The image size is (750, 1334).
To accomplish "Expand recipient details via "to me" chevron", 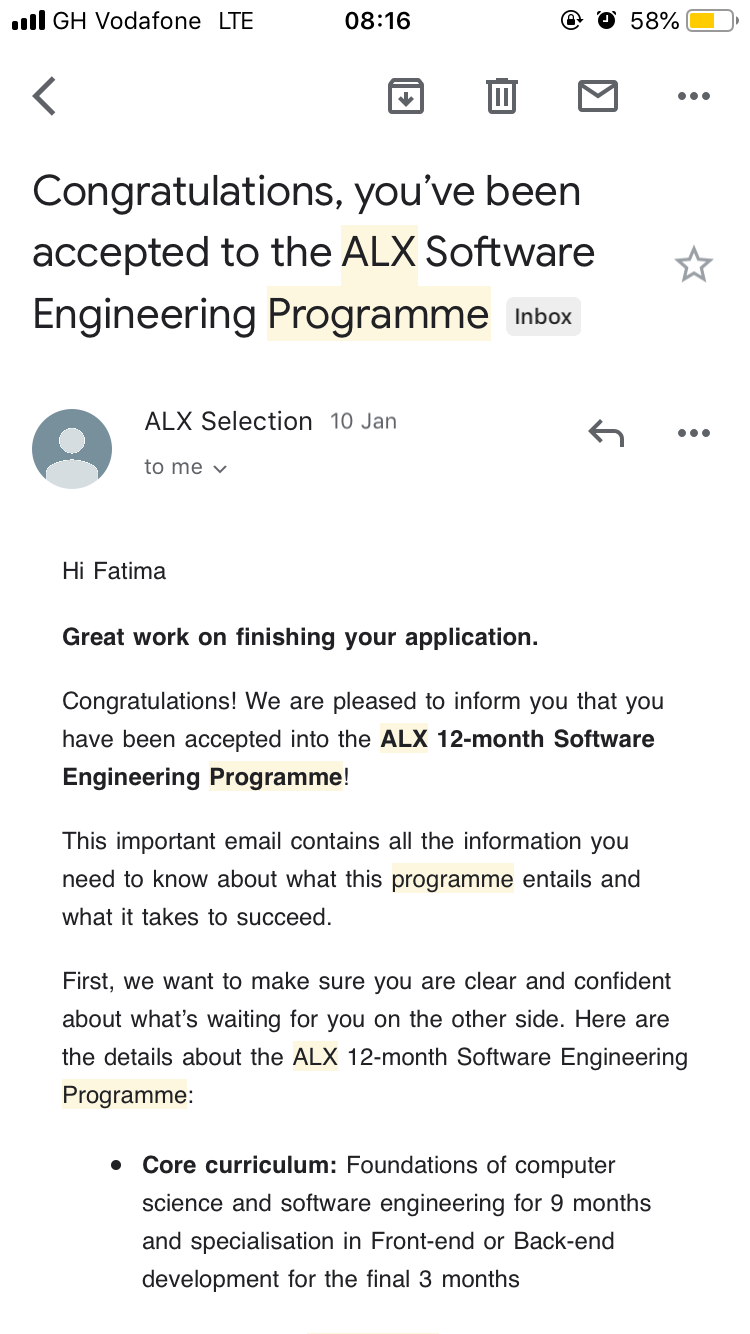I will click(186, 467).
